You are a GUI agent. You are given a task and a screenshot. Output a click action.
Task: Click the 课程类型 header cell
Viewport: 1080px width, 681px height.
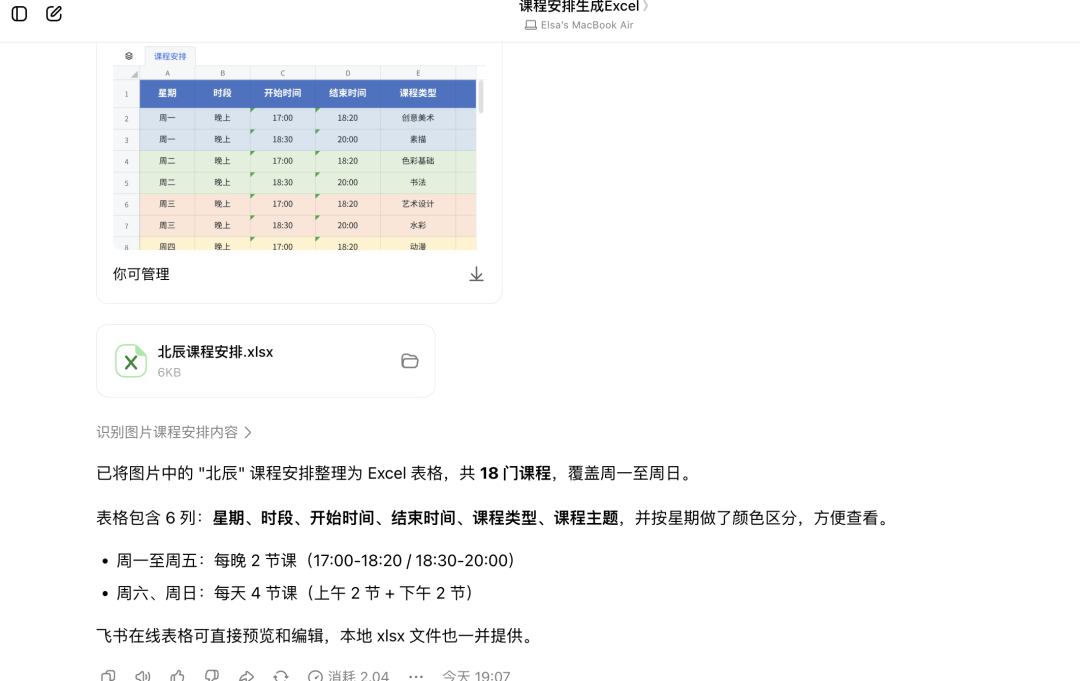point(418,93)
